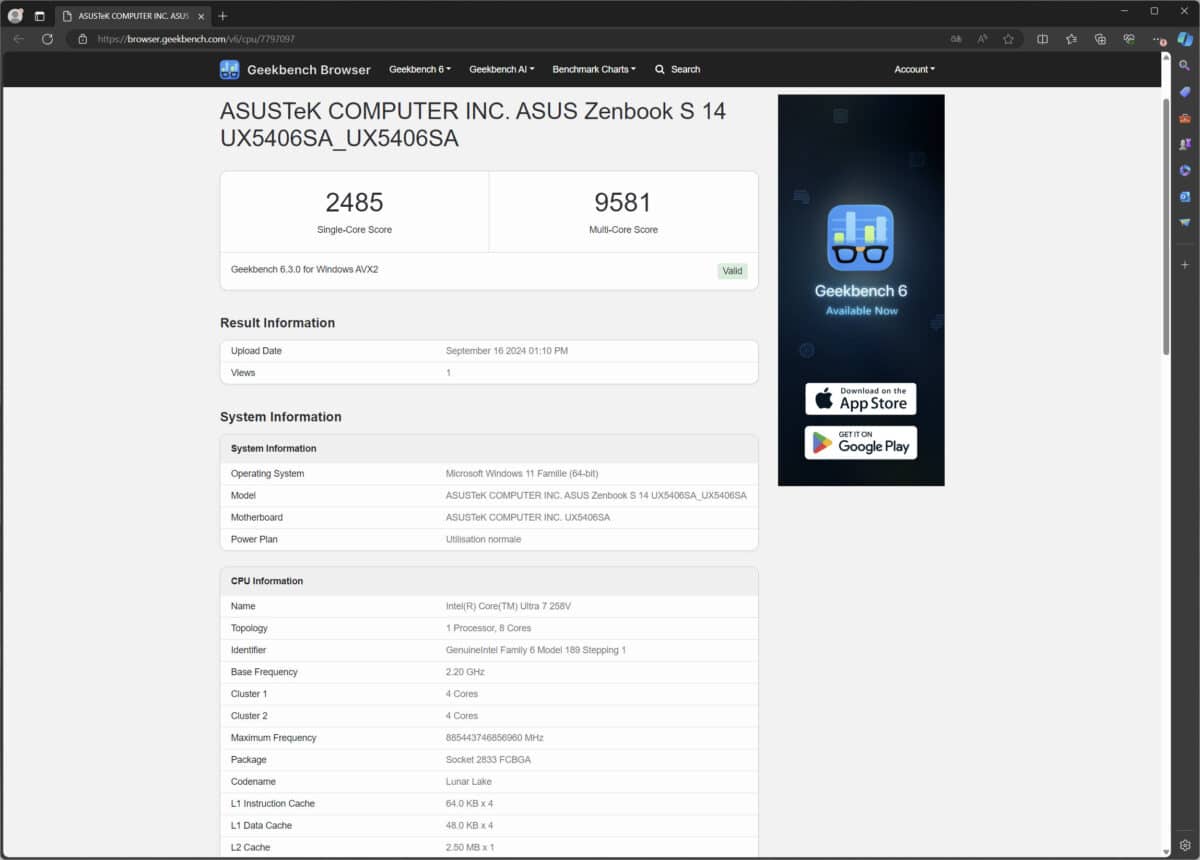Click Download on the App Store button
This screenshot has width=1200, height=860.
(861, 399)
